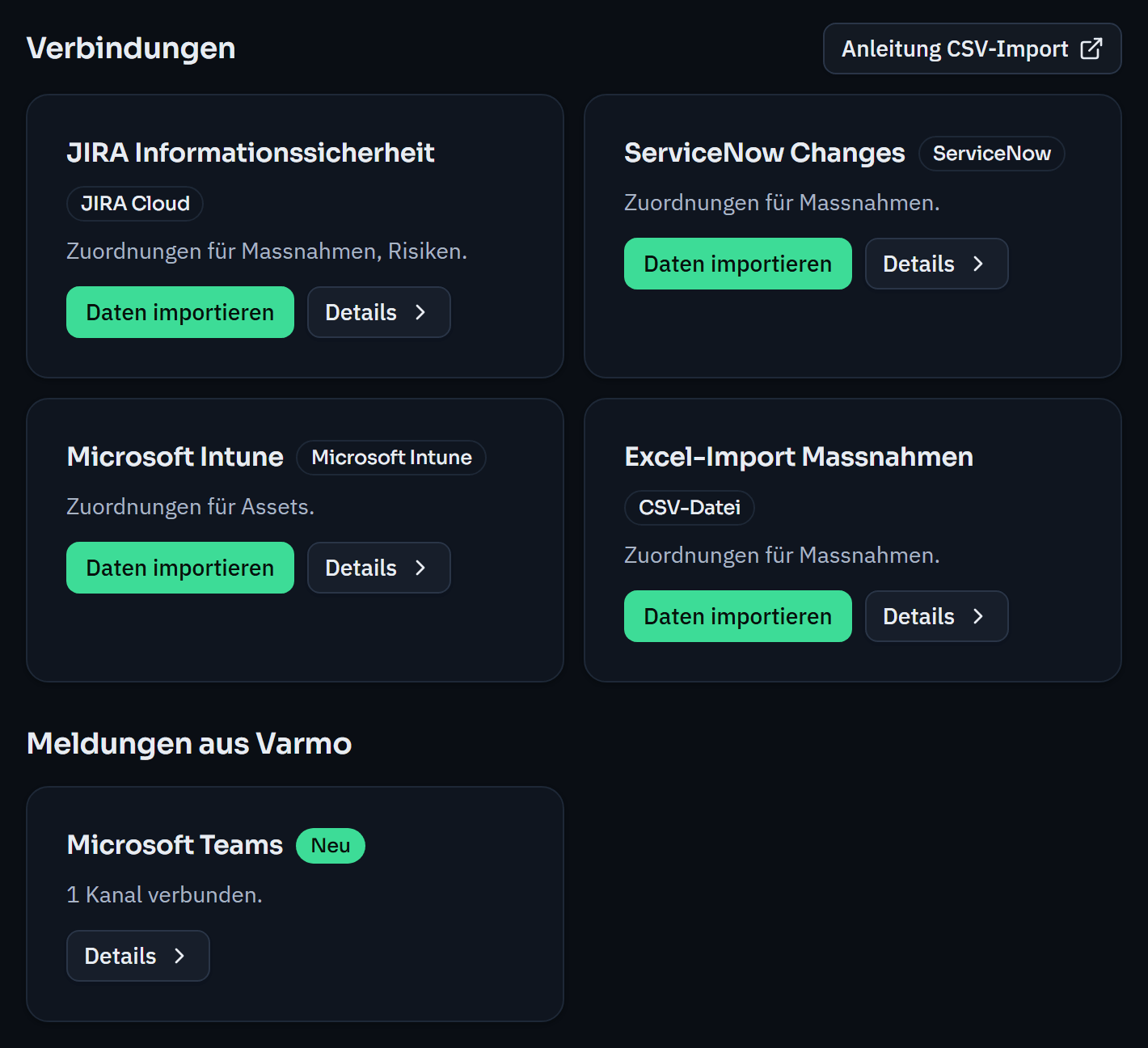
Task: Click chevron in ServiceNow Changes Details button
Action: point(977,264)
